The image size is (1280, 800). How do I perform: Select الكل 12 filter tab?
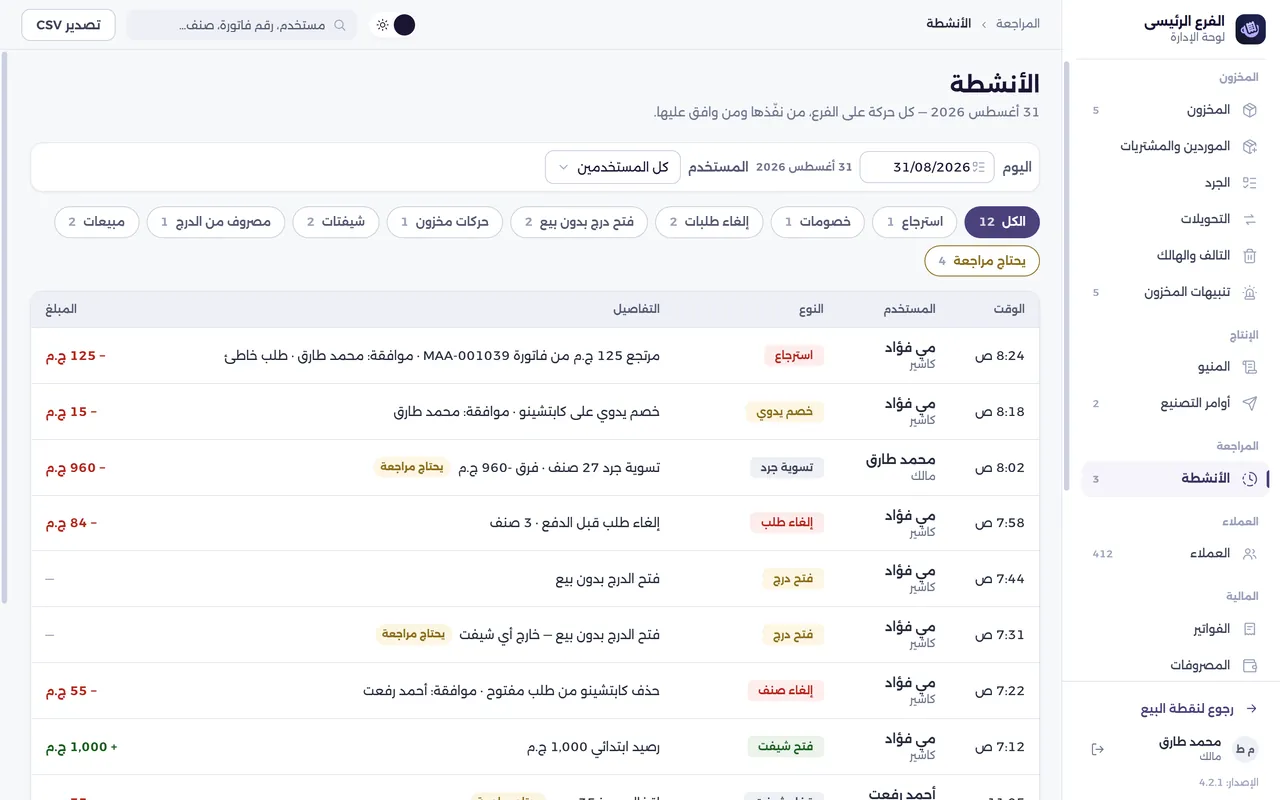1002,222
